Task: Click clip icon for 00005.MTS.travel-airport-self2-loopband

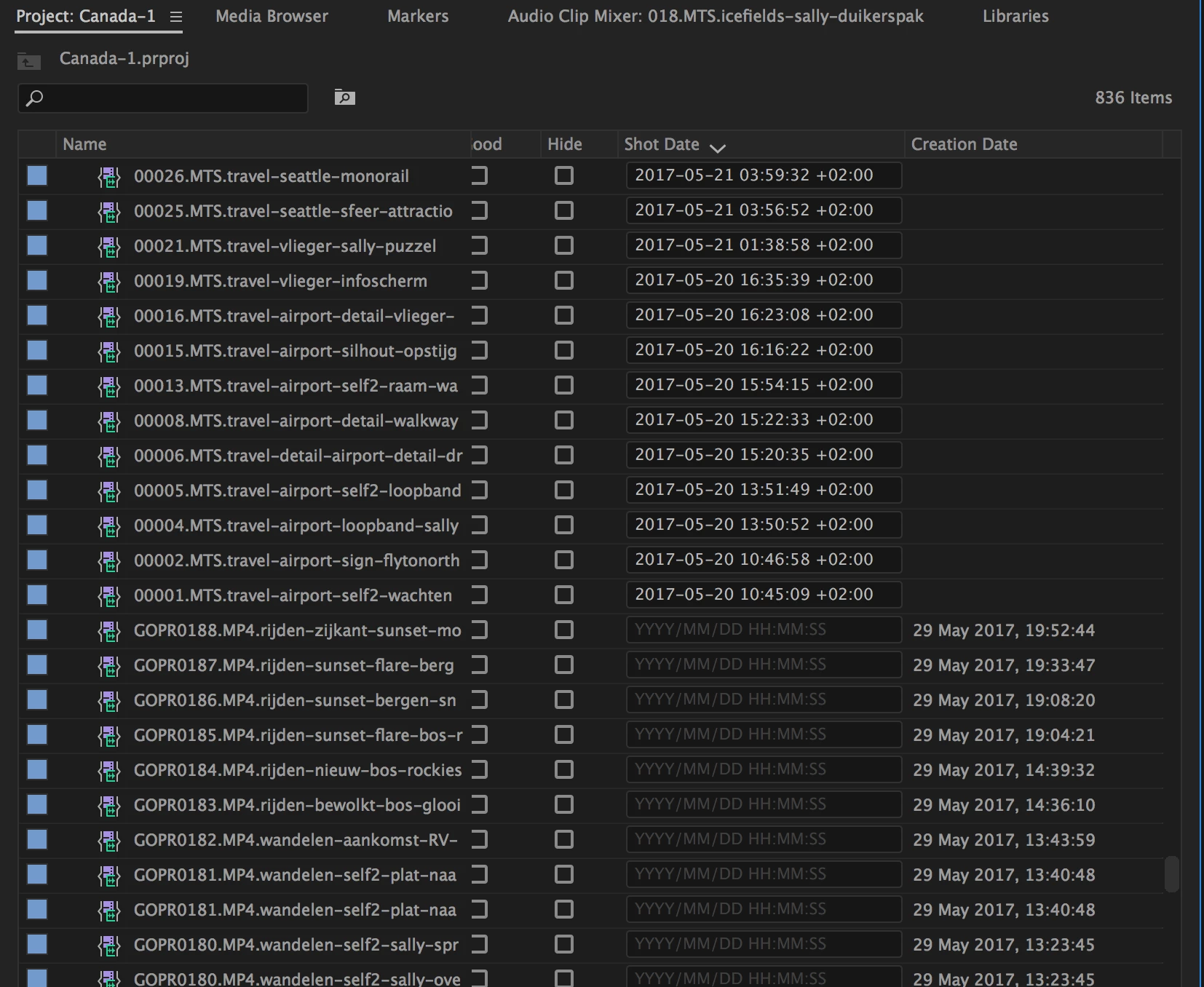Action: coord(109,491)
